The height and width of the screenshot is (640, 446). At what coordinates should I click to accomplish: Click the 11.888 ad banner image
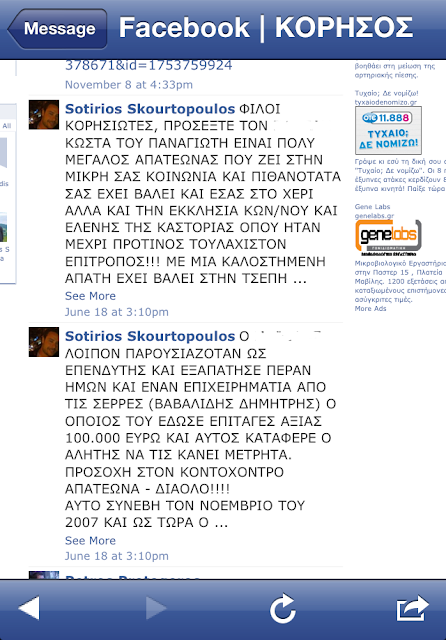(388, 131)
